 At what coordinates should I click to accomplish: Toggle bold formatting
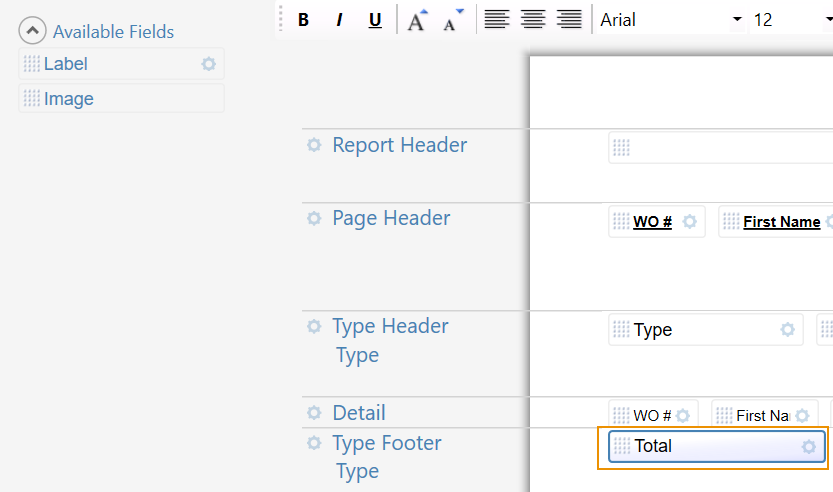(x=303, y=20)
